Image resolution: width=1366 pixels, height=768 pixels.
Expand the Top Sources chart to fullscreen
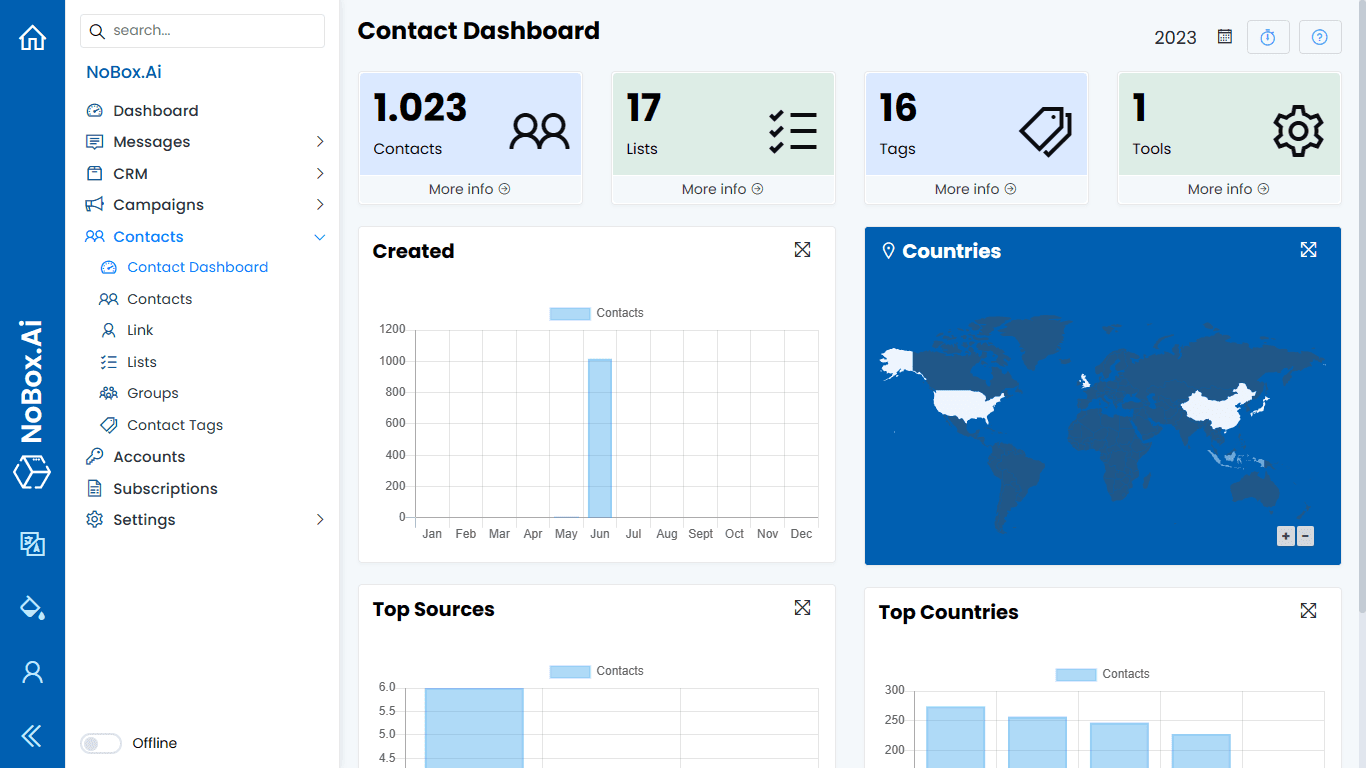(x=802, y=607)
